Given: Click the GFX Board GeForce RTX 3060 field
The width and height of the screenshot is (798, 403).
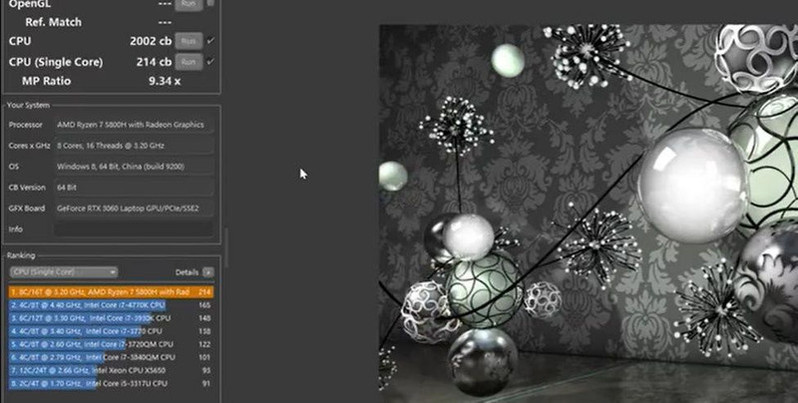Looking at the screenshot, I should coord(132,208).
